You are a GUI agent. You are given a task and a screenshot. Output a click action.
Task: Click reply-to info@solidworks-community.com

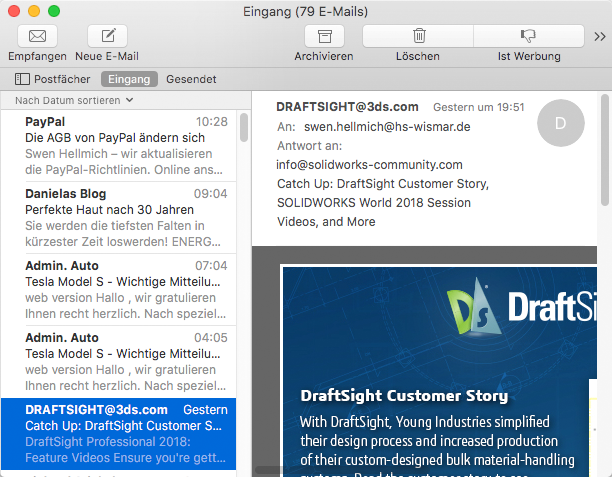coord(369,165)
